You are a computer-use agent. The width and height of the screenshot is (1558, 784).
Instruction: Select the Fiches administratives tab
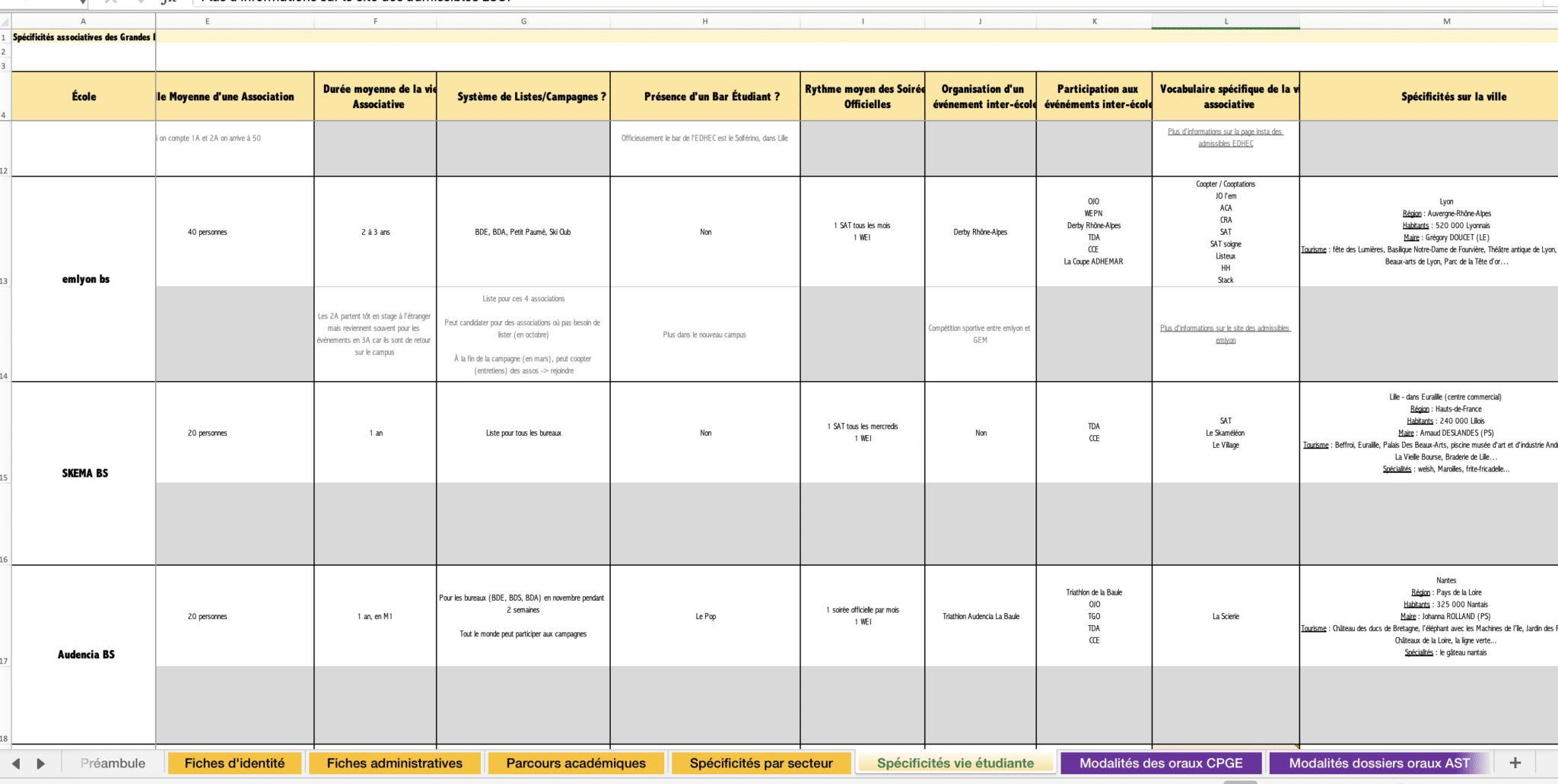[x=394, y=763]
